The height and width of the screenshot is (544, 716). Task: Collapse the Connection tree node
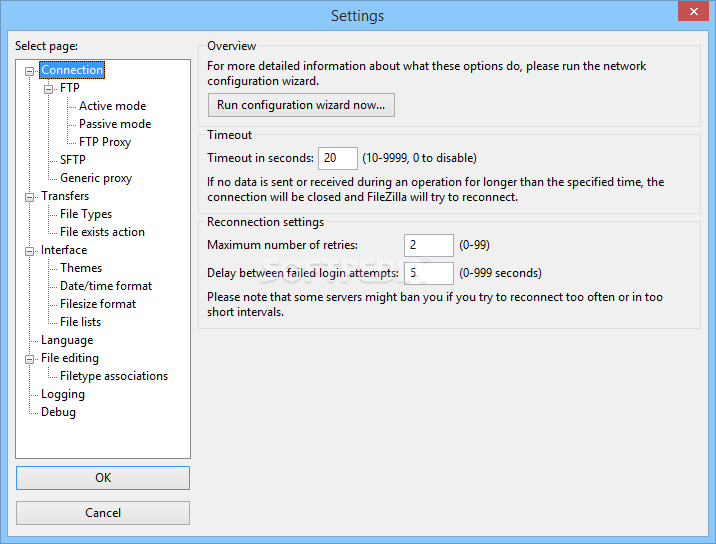(29, 71)
